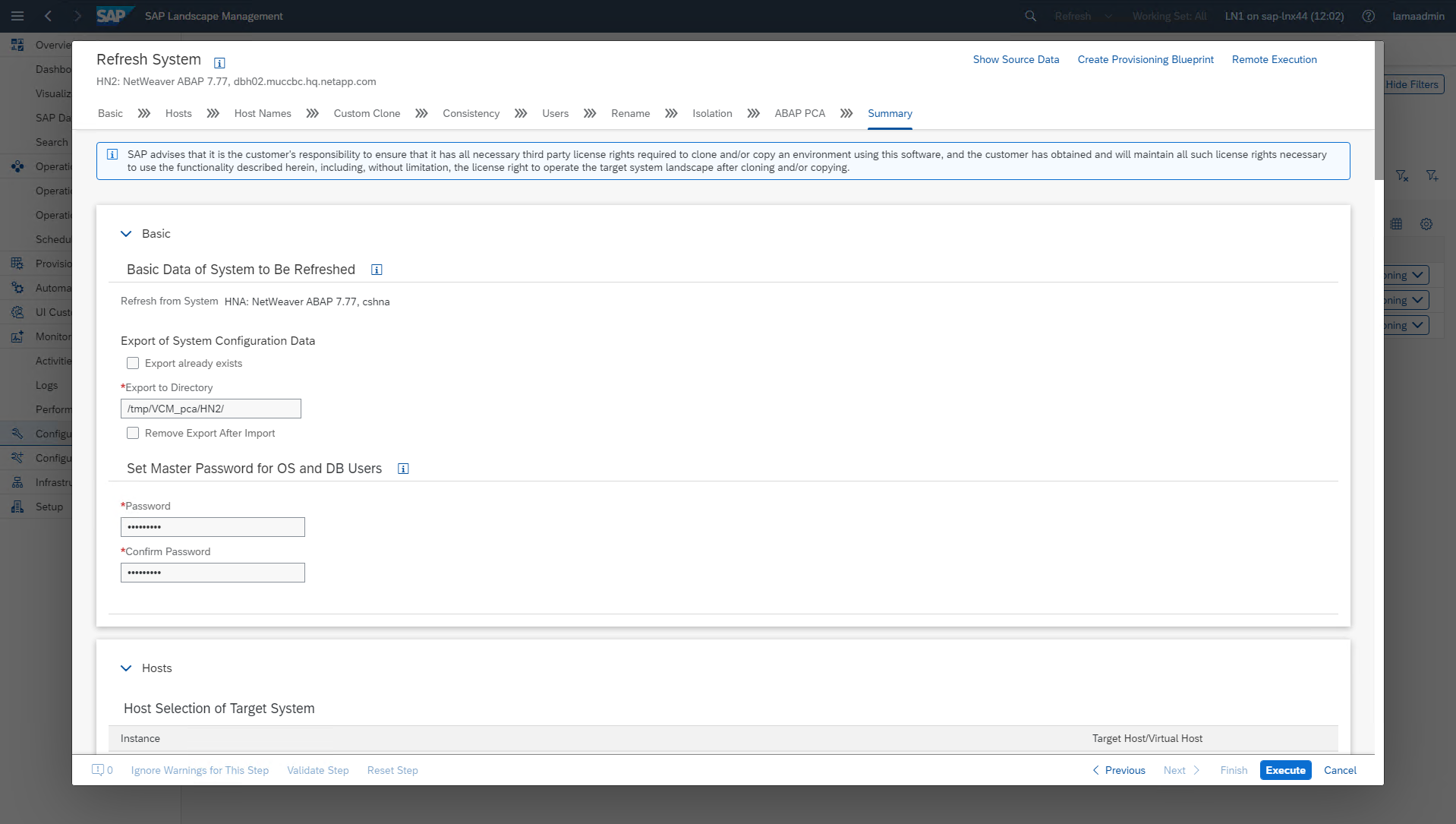Click the Overview sidebar icon
Screen dimensions: 1456x824
click(17, 45)
